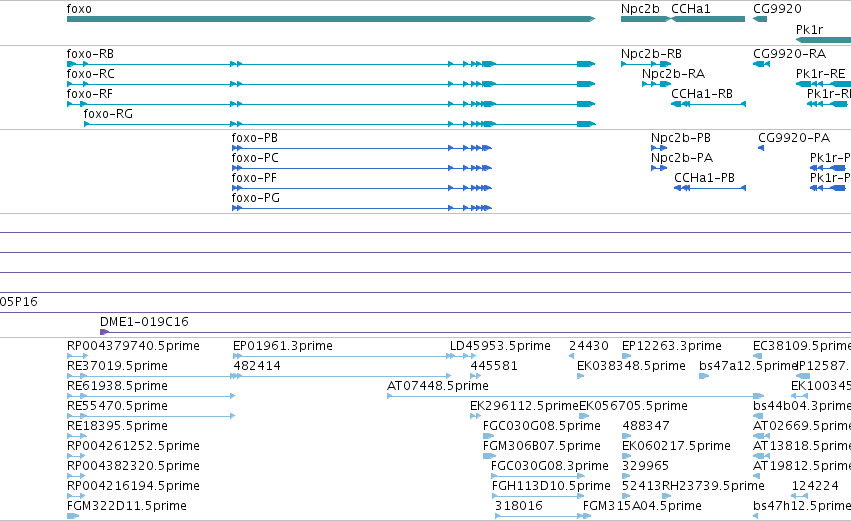Click the CCHa1 gene bar glyph

(x=708, y=19)
